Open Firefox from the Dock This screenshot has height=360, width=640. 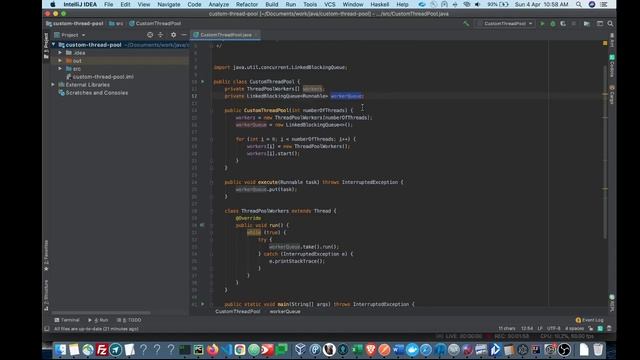(212, 350)
